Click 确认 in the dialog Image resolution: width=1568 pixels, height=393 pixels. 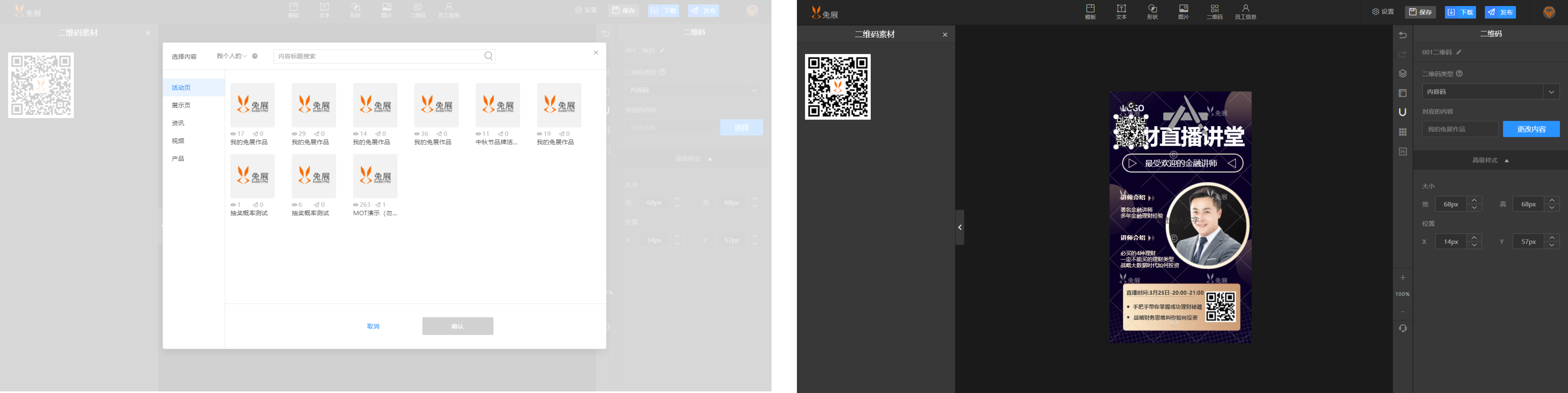pos(458,326)
